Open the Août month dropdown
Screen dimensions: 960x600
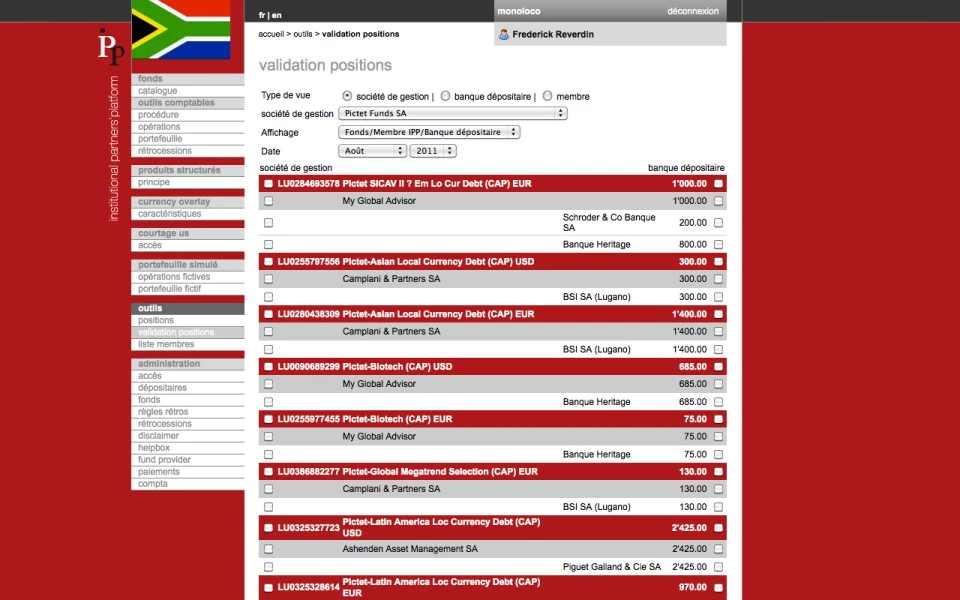[372, 151]
